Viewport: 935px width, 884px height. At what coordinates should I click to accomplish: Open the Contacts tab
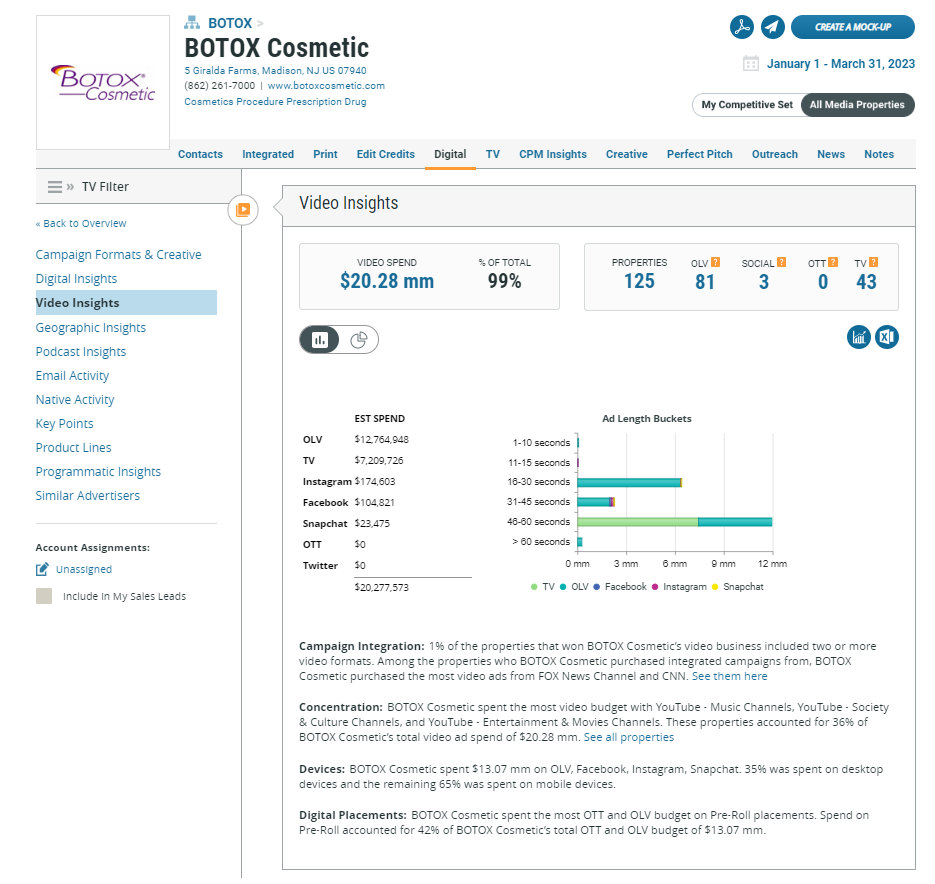[x=200, y=154]
